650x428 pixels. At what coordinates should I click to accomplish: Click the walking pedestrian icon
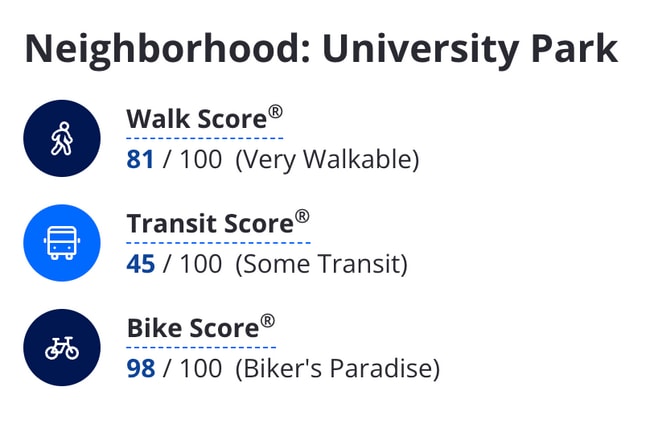tap(62, 138)
